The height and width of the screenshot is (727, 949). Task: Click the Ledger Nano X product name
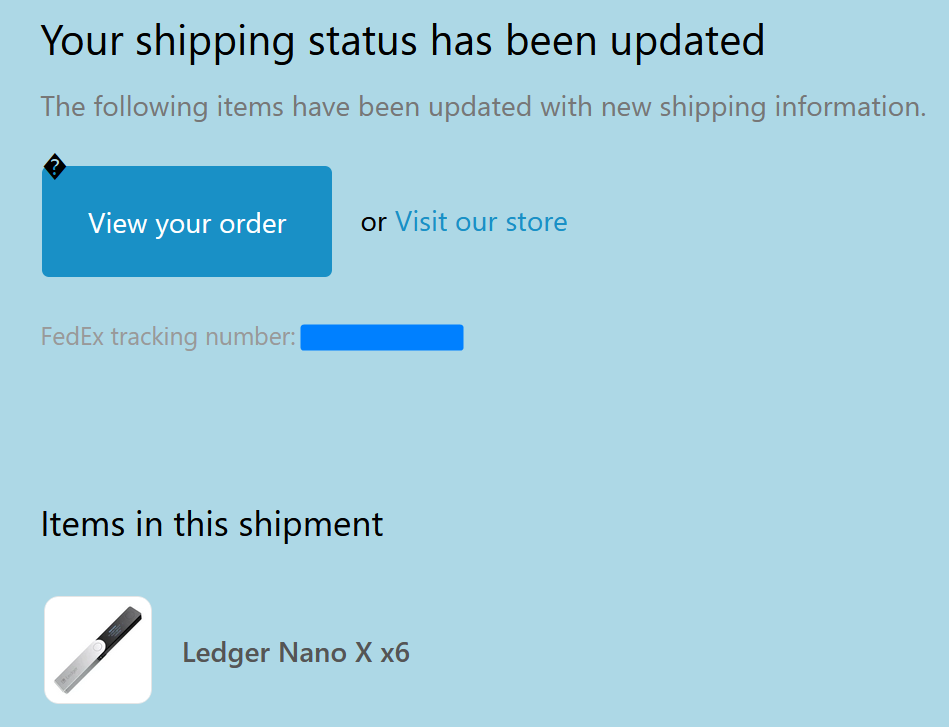(278, 653)
